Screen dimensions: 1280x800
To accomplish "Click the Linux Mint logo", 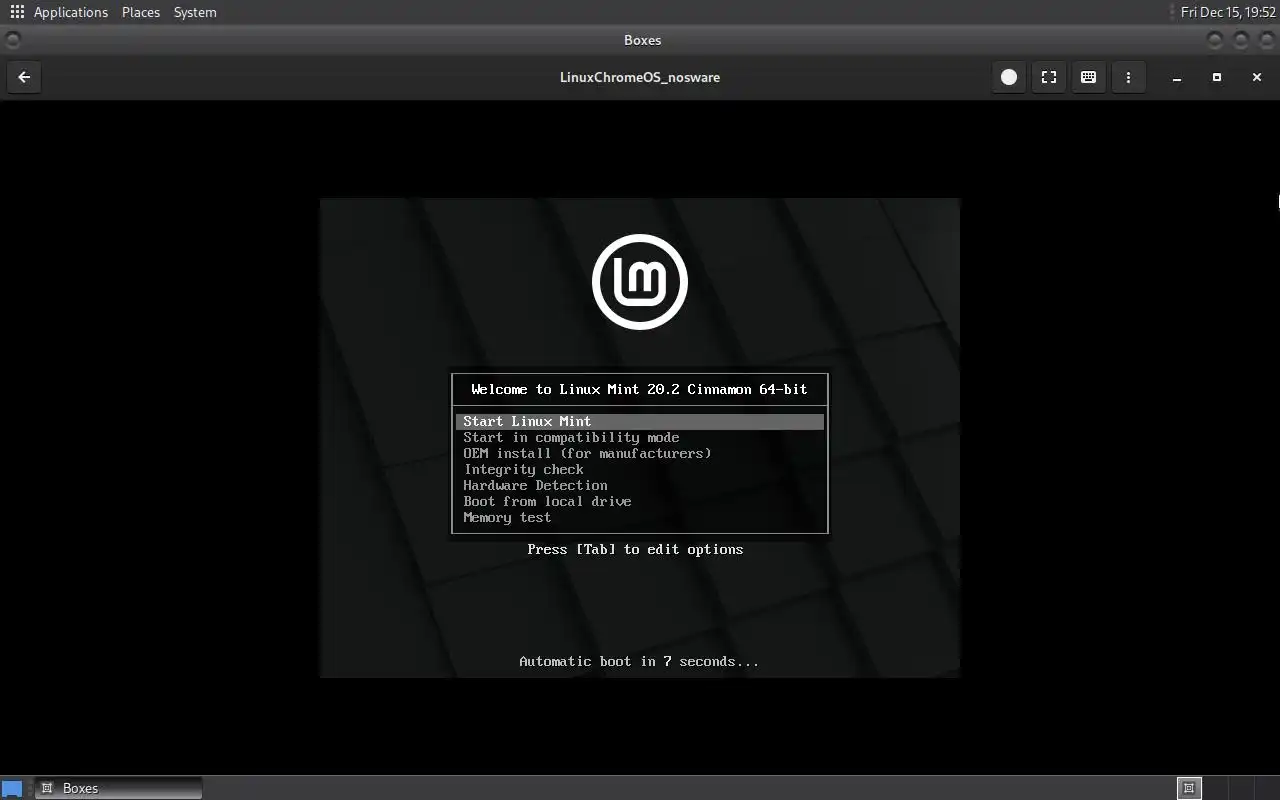I will 640,282.
